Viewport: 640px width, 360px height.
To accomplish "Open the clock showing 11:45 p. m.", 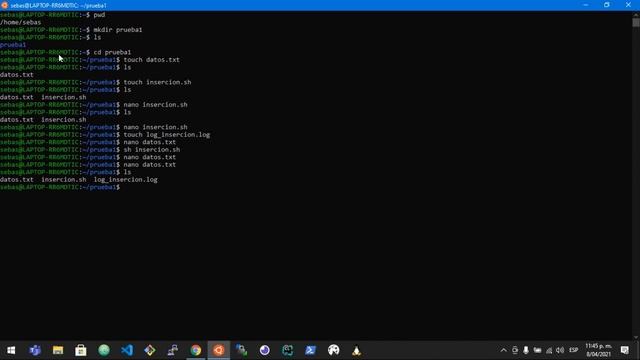I will click(598, 350).
